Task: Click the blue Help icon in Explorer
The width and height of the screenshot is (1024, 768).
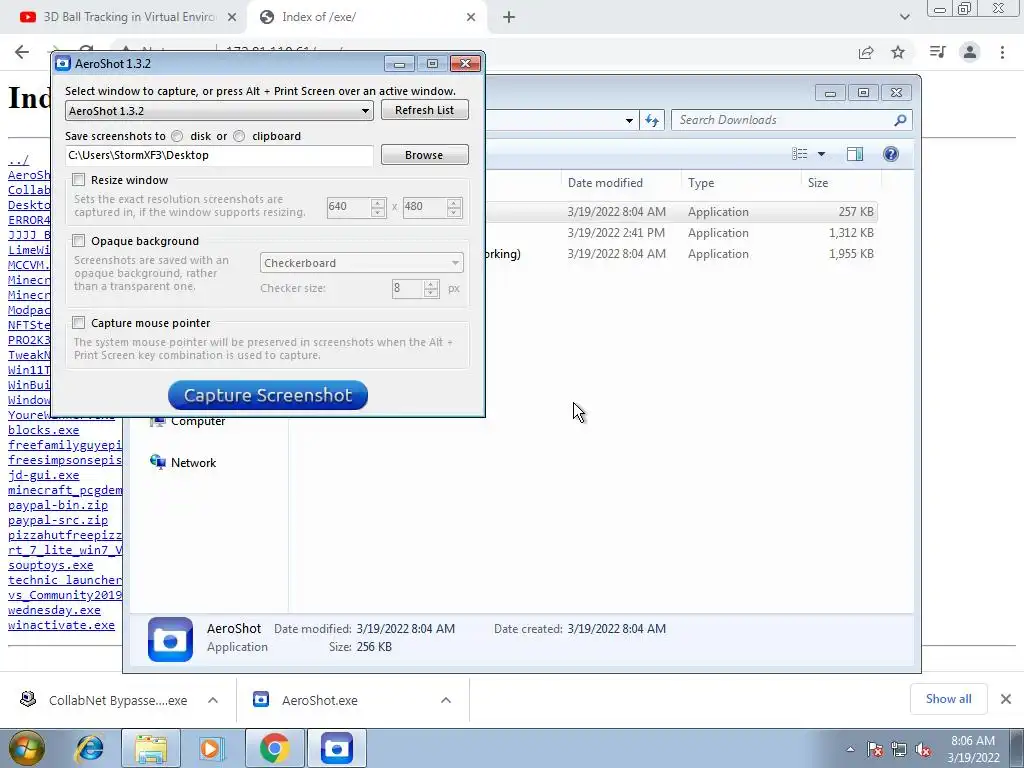Action: (x=891, y=154)
